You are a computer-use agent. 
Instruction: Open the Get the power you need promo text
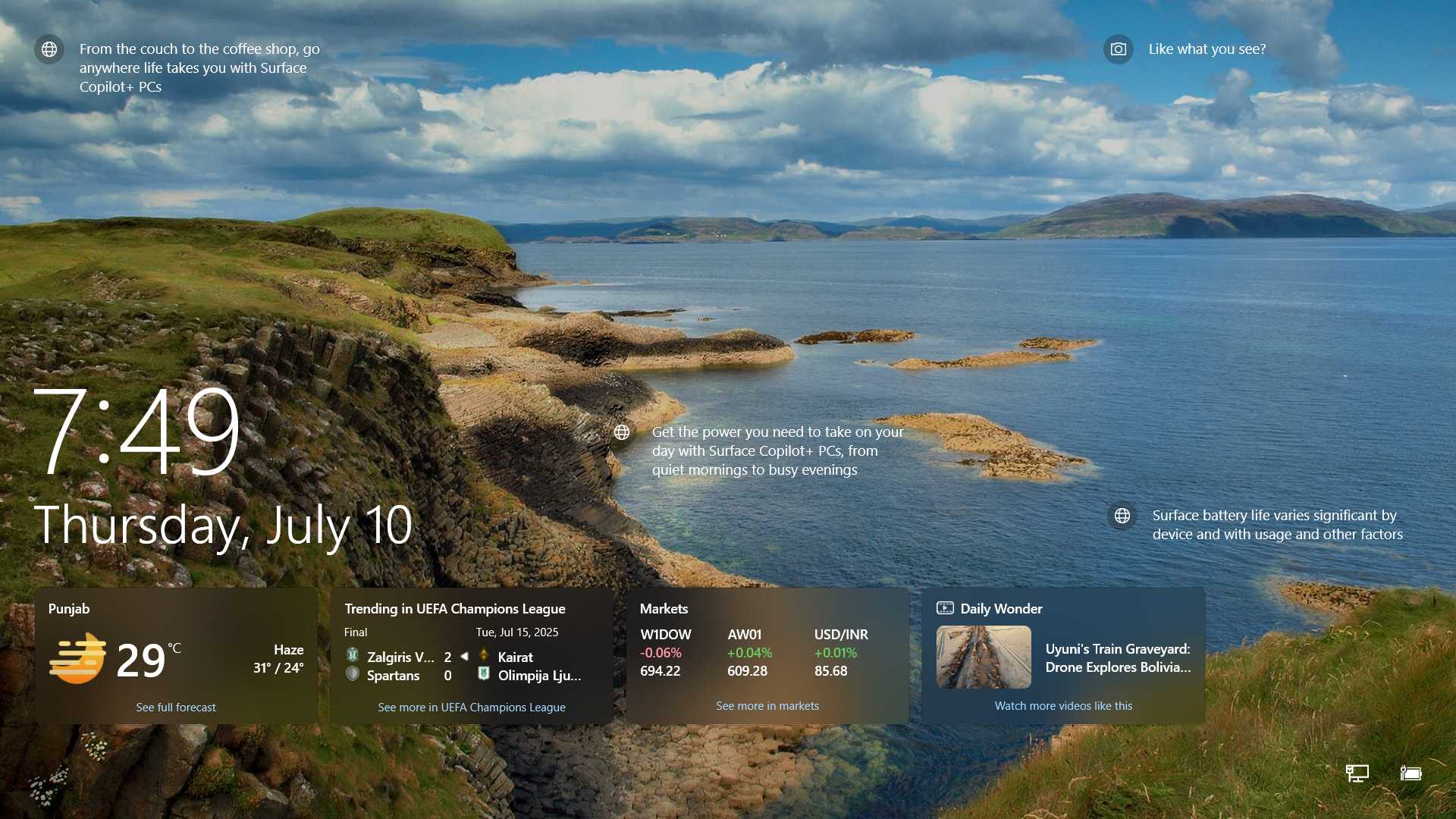778,450
